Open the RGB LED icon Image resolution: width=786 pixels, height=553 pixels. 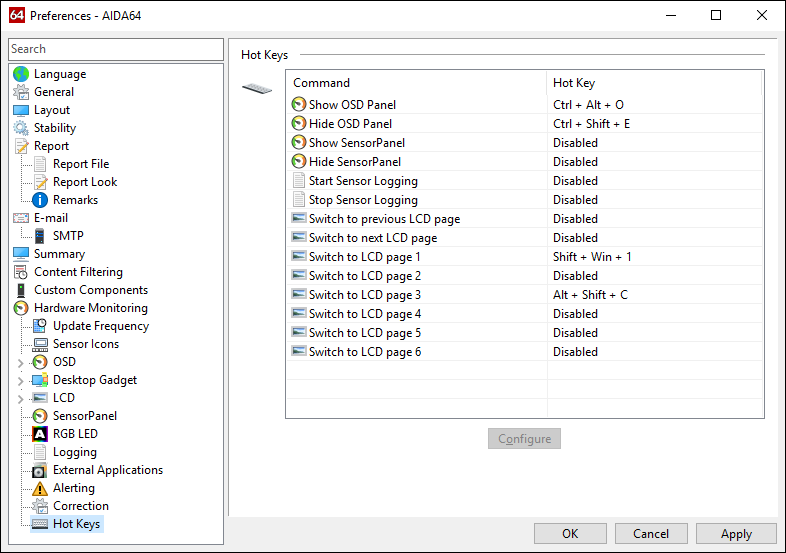[40, 434]
